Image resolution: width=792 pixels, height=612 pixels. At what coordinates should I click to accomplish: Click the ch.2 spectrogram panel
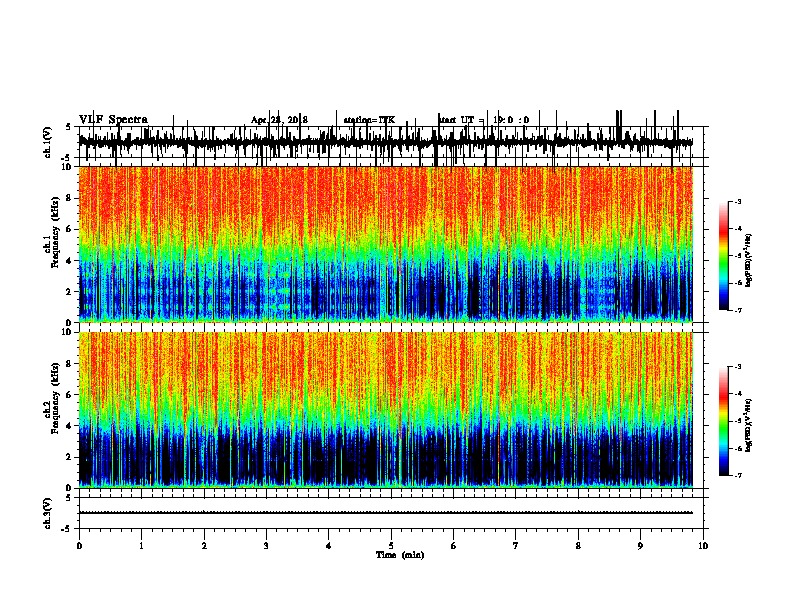pos(385,410)
